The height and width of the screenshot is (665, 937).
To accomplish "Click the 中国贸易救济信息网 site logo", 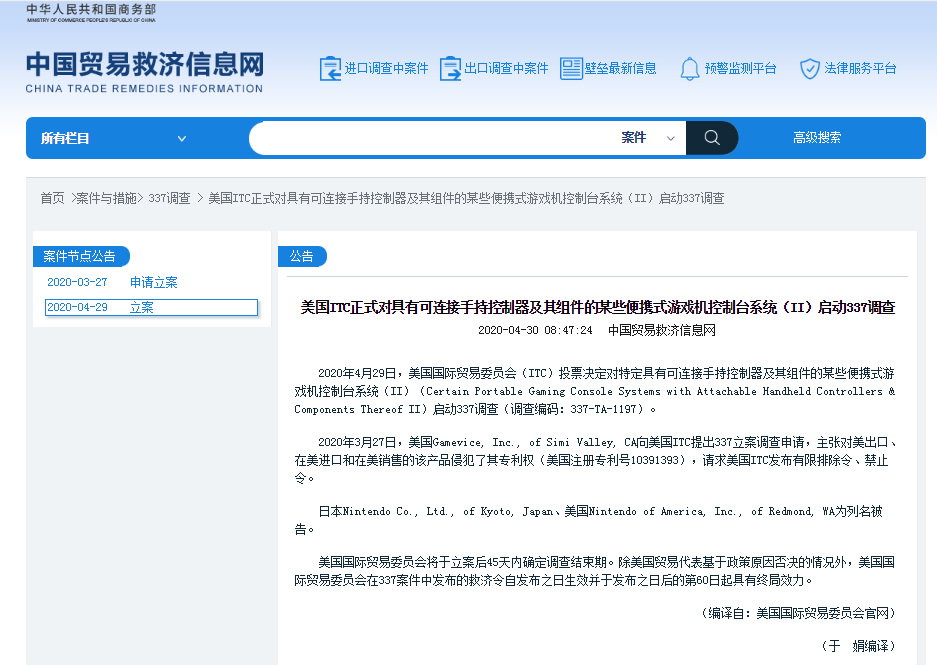I will [145, 64].
